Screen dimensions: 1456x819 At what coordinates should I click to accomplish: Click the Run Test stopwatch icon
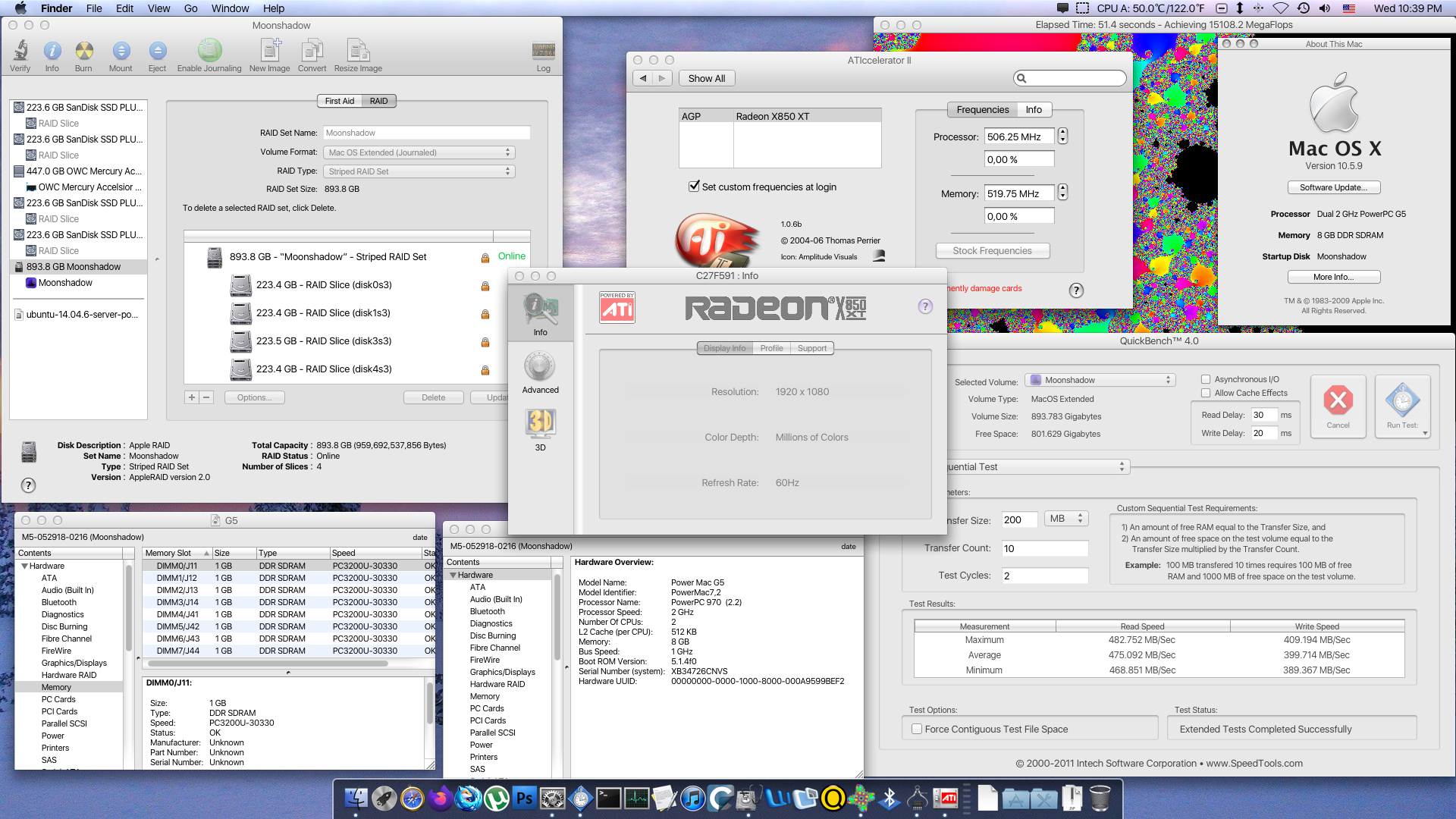click(x=1402, y=400)
